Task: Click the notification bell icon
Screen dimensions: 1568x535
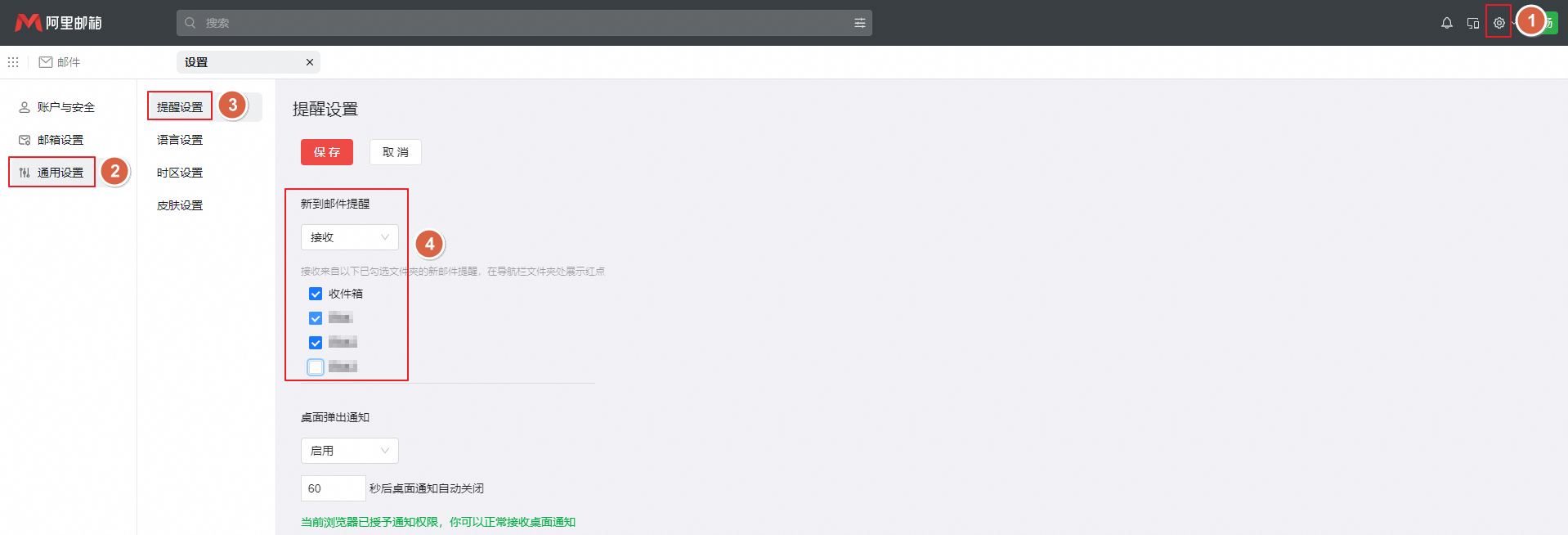Action: click(x=1446, y=23)
